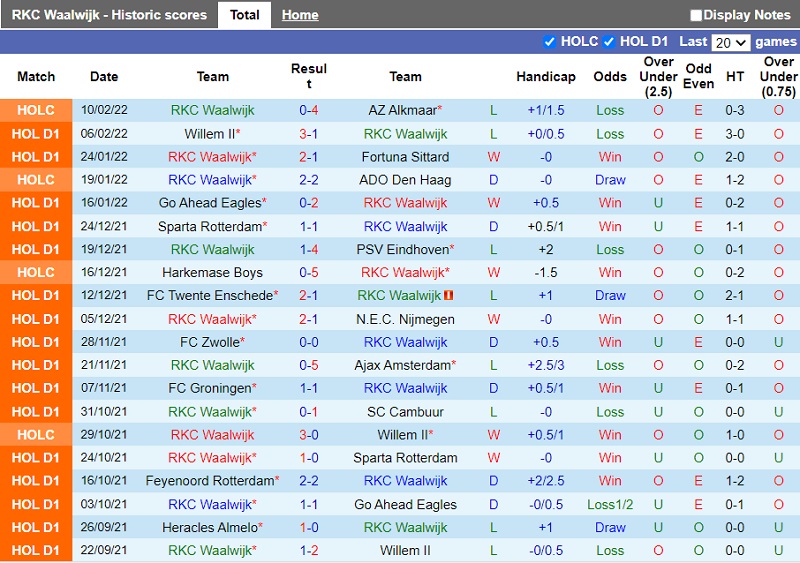The image size is (800, 563).
Task: Select Harkemase Boys team name
Action: pos(212,272)
